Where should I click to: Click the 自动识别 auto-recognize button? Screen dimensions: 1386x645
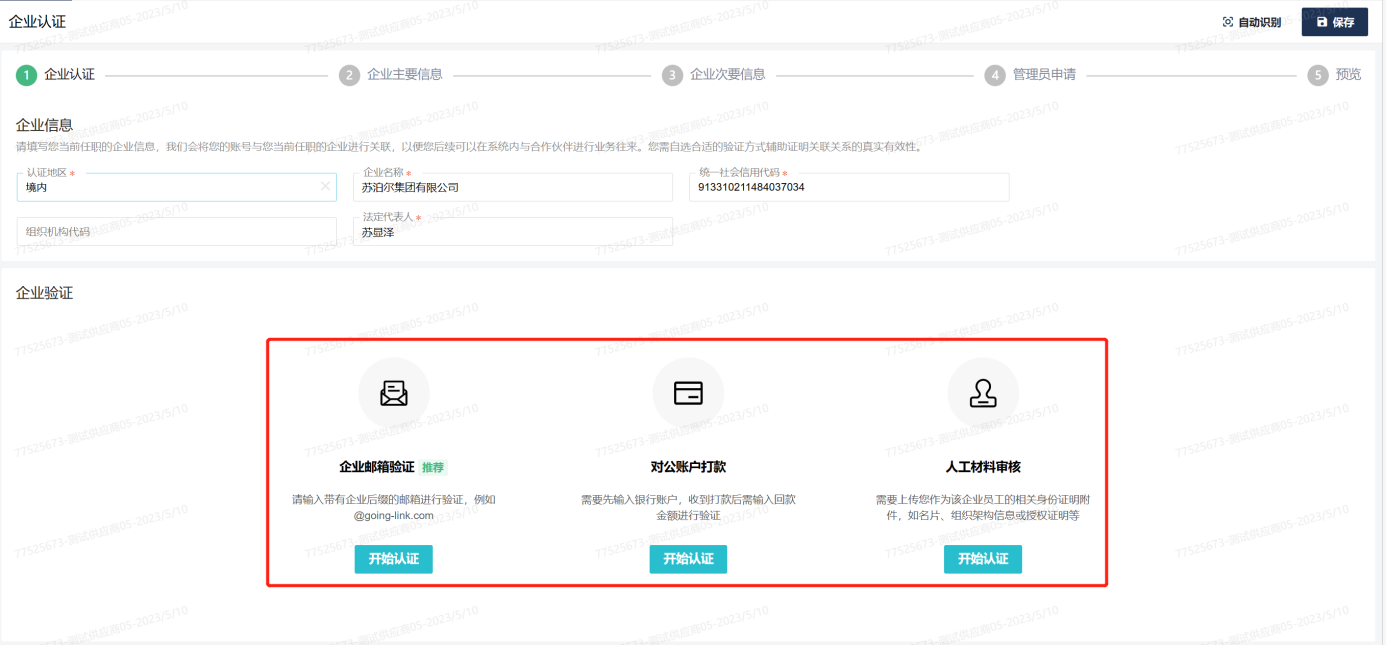(1252, 22)
